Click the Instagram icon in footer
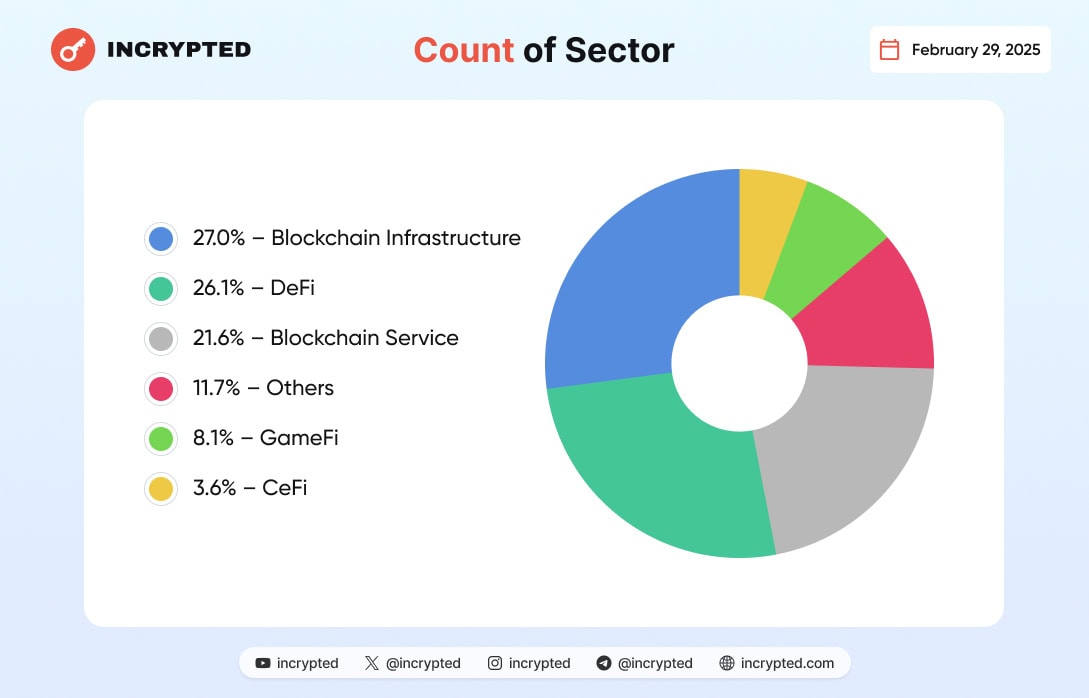Image resolution: width=1089 pixels, height=698 pixels. coord(495,663)
